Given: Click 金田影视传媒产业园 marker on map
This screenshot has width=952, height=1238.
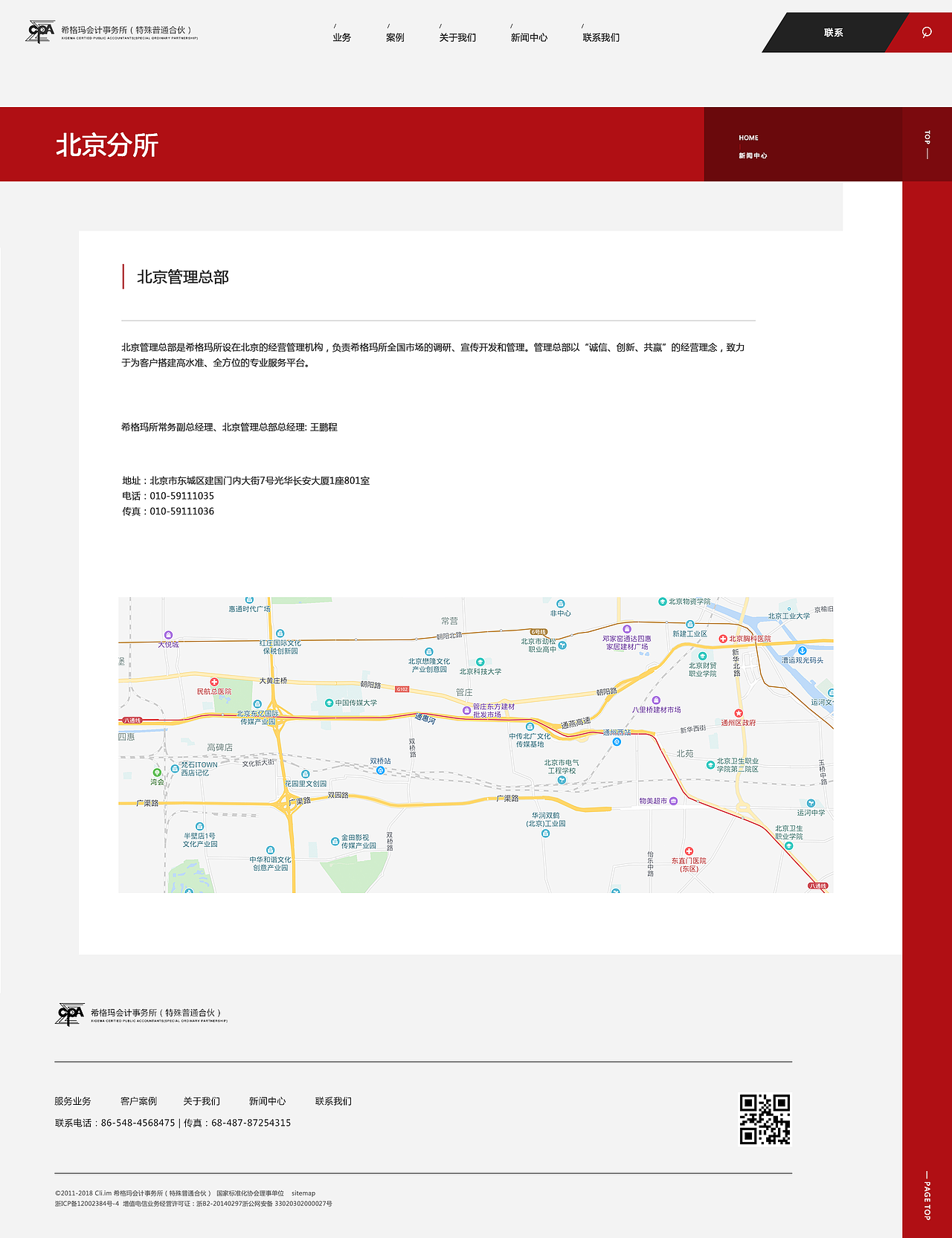Looking at the screenshot, I should pyautogui.click(x=335, y=842).
